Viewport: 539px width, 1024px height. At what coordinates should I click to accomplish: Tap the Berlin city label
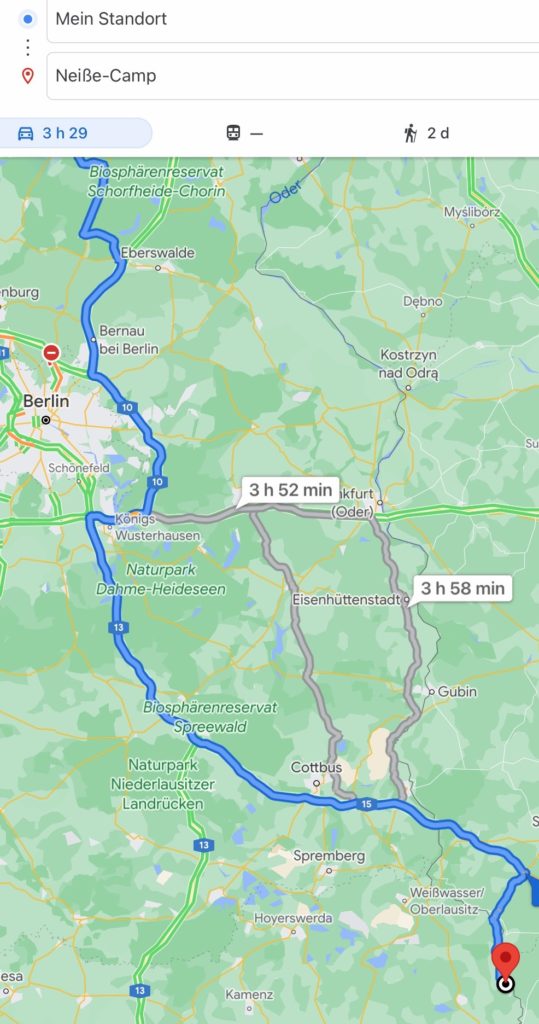click(x=46, y=401)
